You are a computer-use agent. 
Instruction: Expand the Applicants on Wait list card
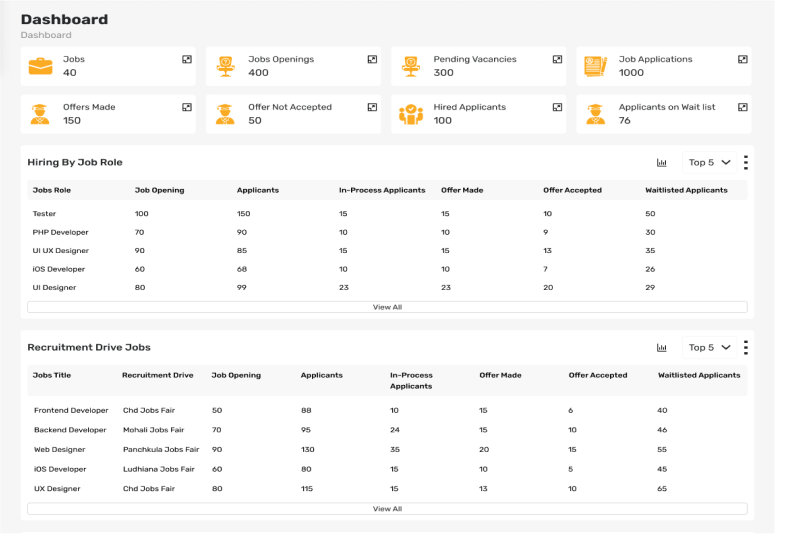742,107
